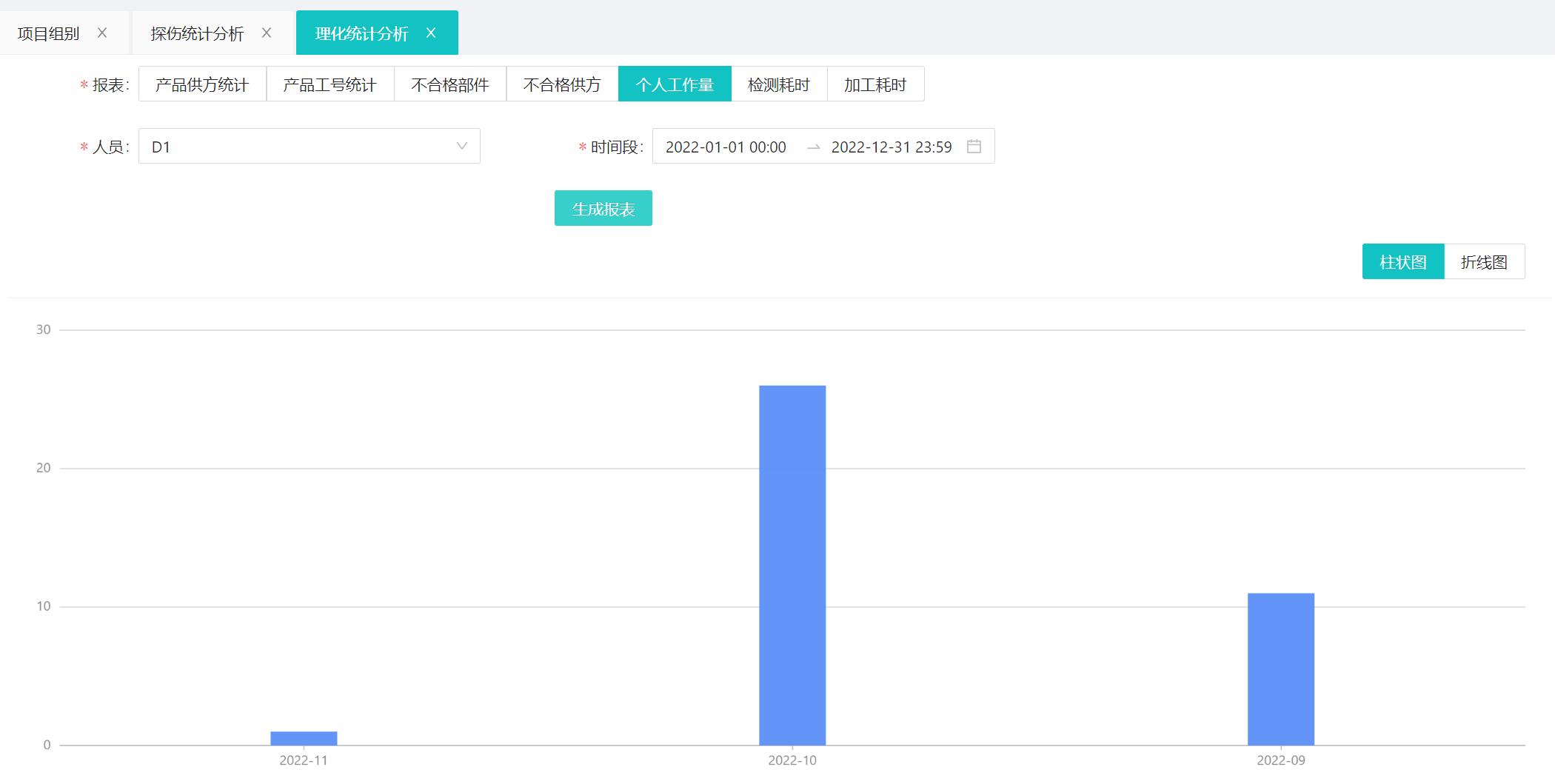Close the 项目组别 tab
Screen dimensions: 1555x784
[102, 33]
